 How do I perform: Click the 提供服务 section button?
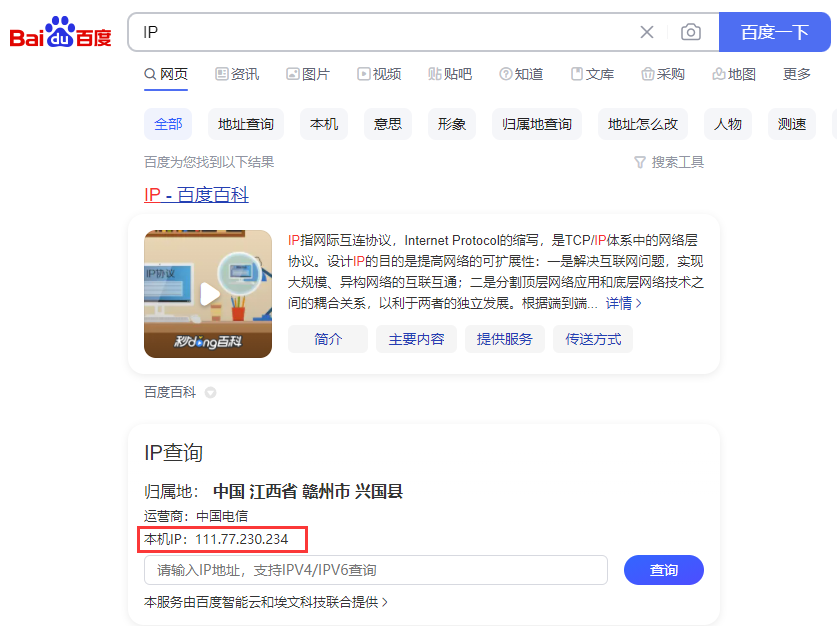pyautogui.click(x=504, y=339)
